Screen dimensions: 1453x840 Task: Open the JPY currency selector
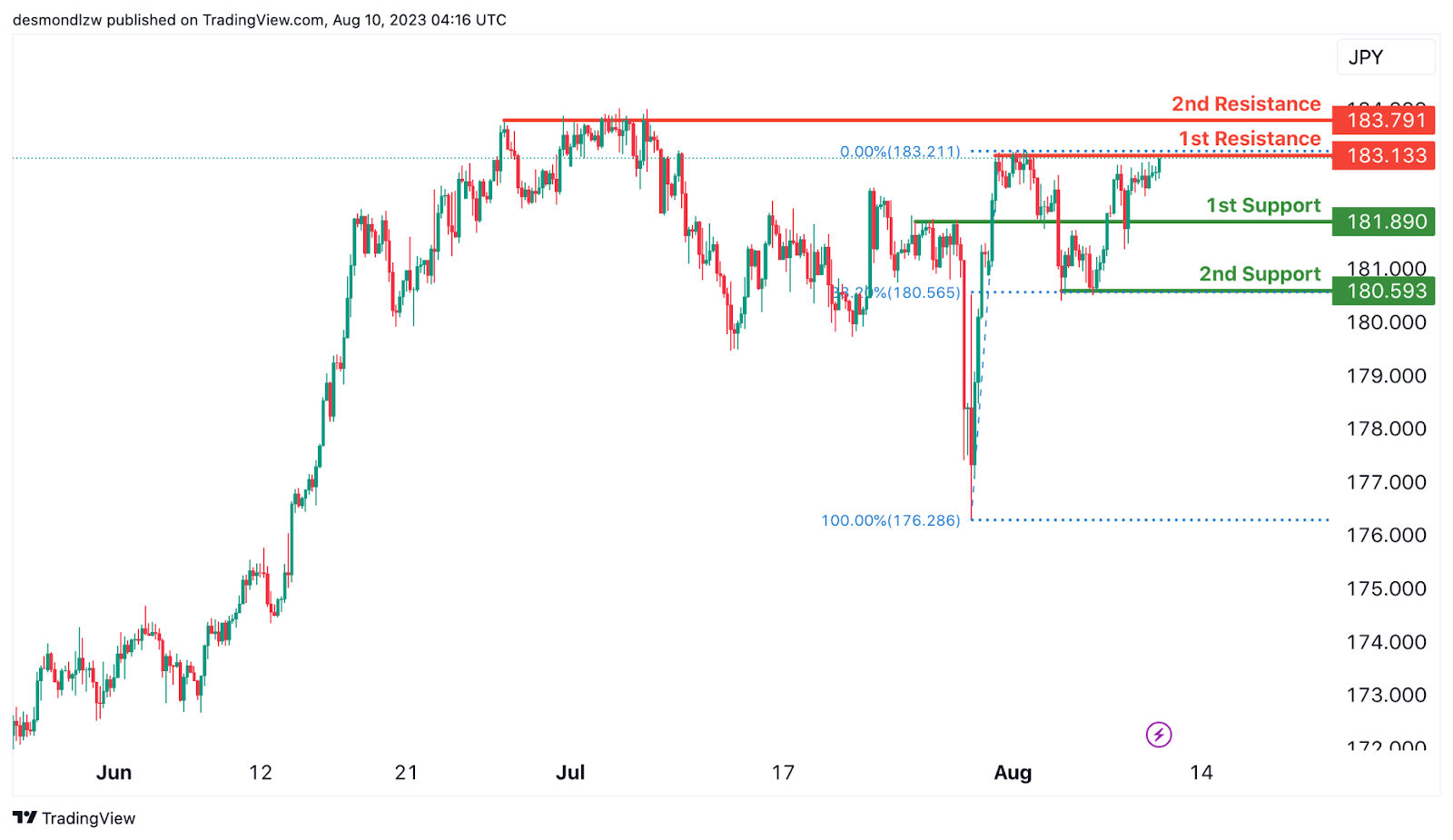click(1385, 57)
